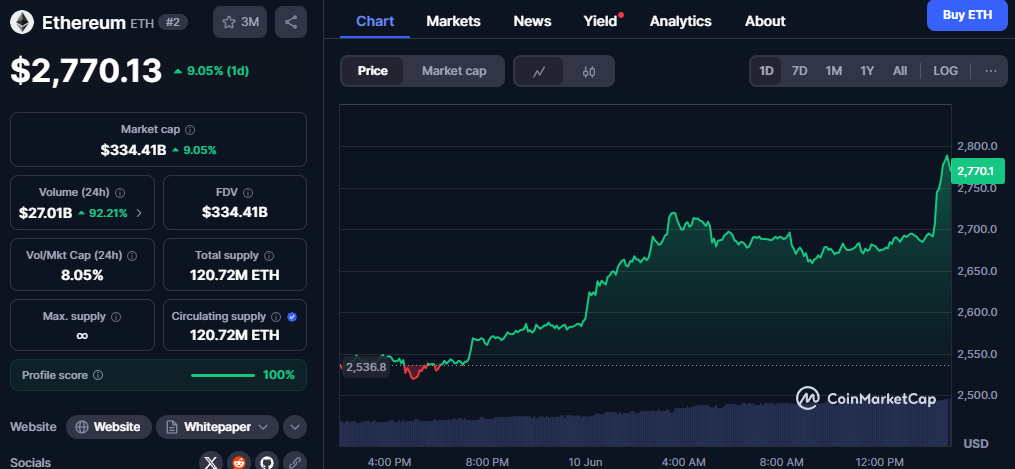Switch to line chart icon

tap(539, 71)
